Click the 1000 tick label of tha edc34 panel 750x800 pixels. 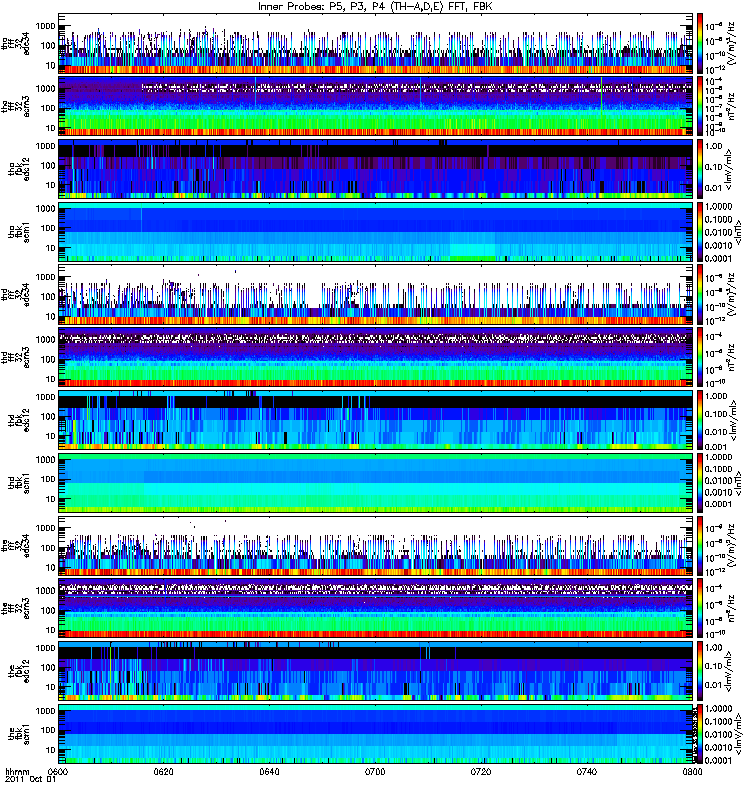click(46, 26)
